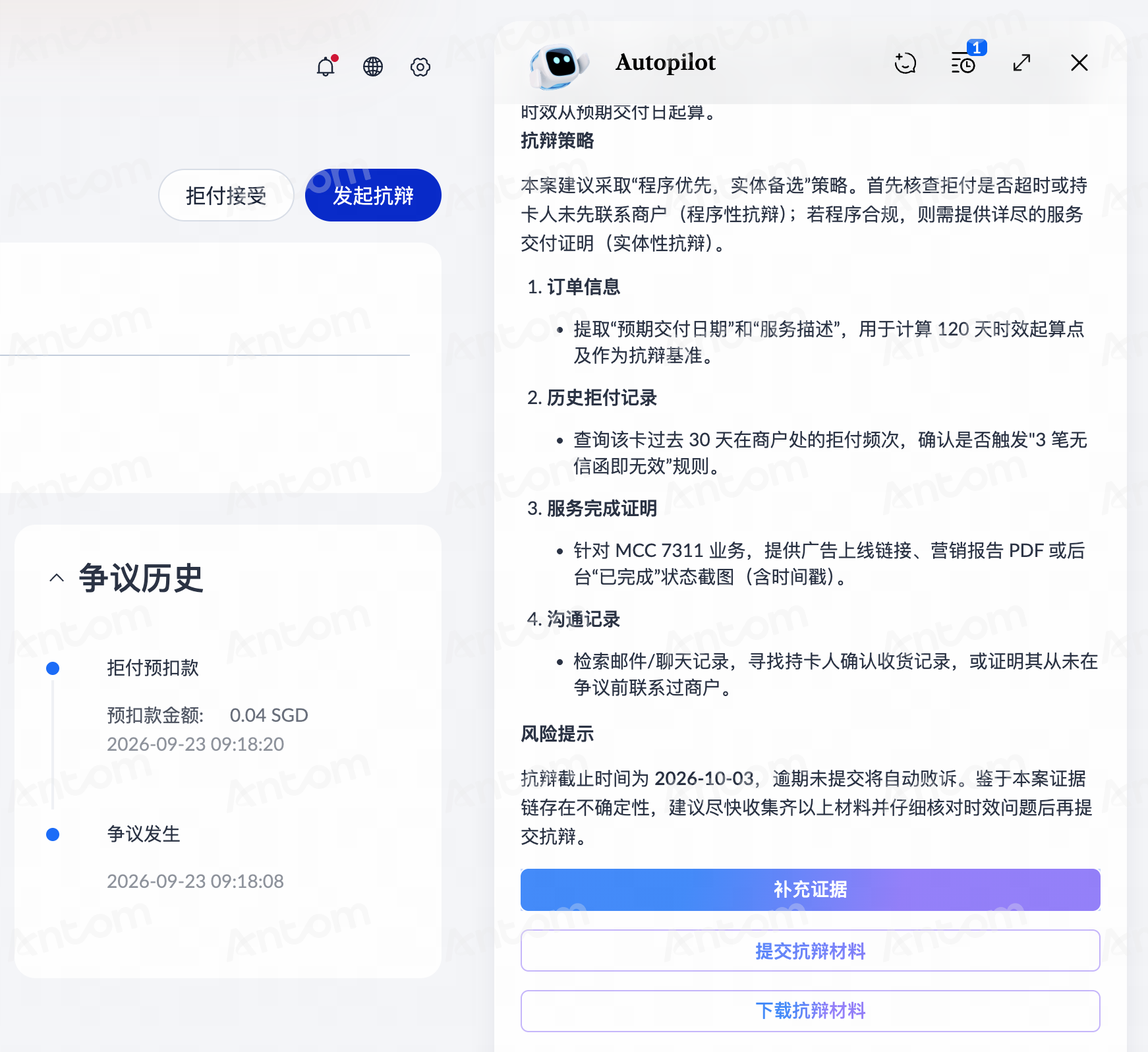1148x1052 pixels.
Task: Click the globe language icon
Action: click(x=373, y=66)
